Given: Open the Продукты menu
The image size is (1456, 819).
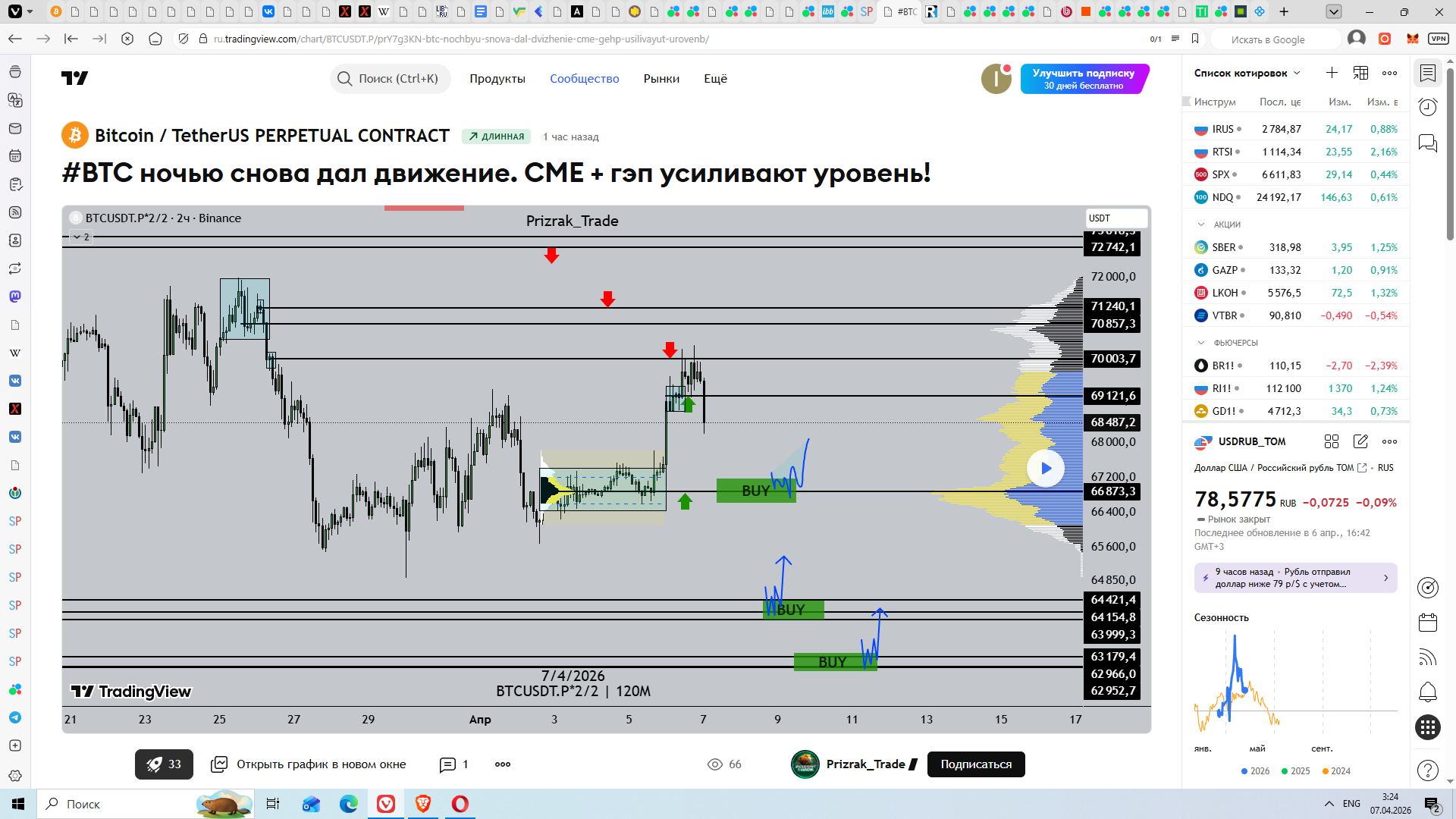Looking at the screenshot, I should [497, 79].
